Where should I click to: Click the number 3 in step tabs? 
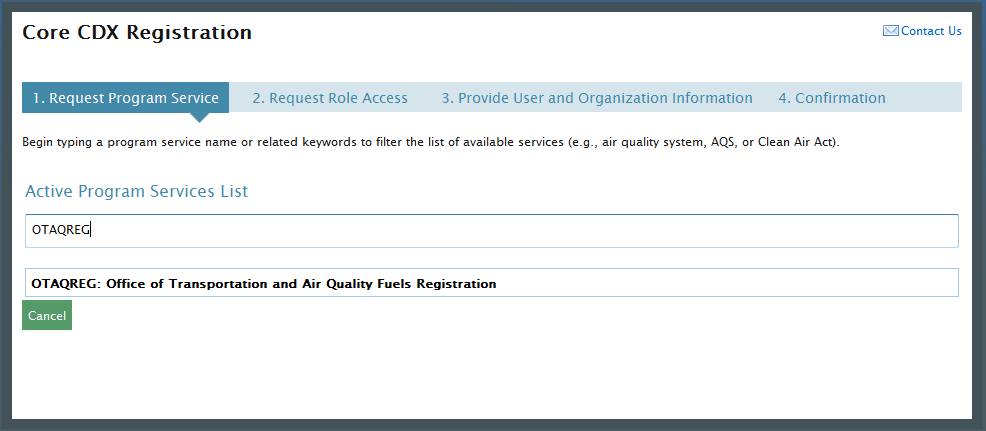click(445, 98)
